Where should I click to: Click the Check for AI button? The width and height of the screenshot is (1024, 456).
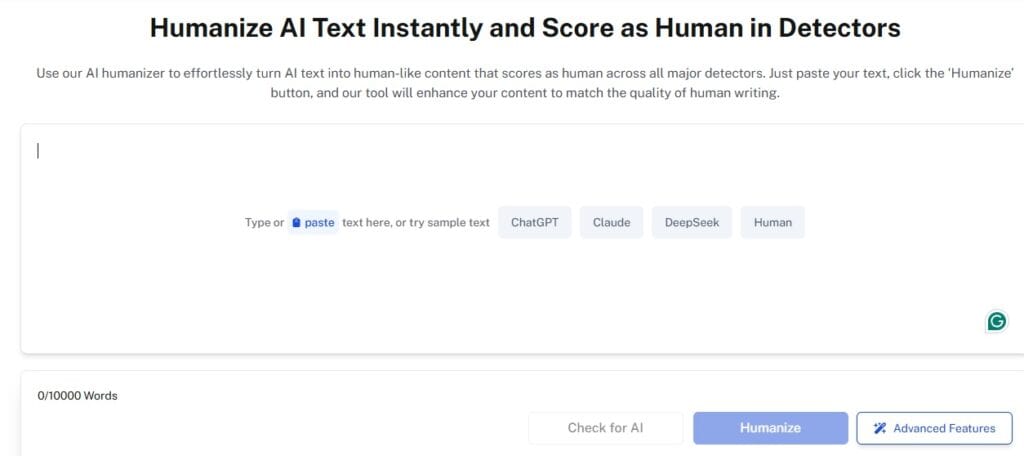605,428
